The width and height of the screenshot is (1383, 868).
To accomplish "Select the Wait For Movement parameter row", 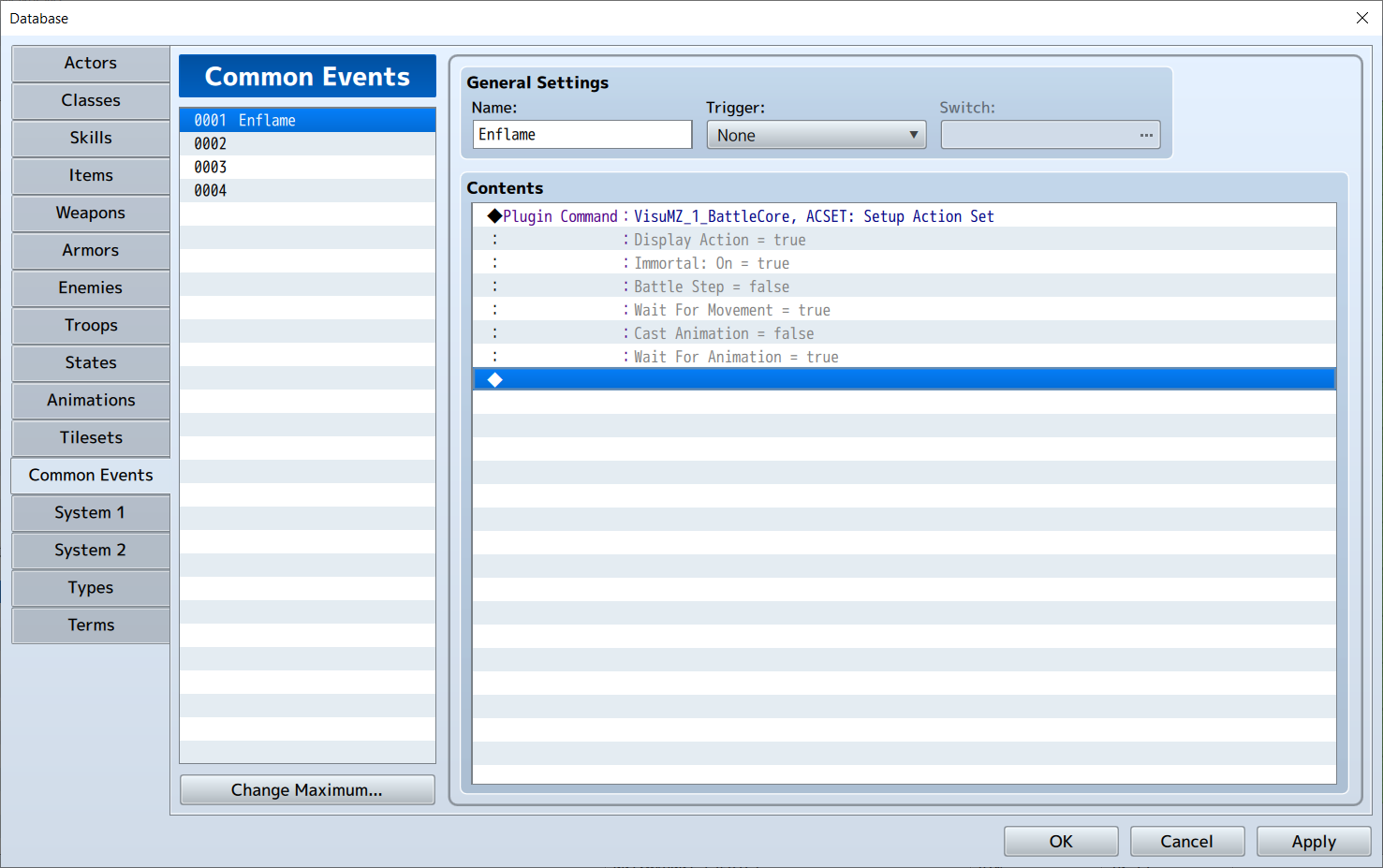I will tap(731, 310).
